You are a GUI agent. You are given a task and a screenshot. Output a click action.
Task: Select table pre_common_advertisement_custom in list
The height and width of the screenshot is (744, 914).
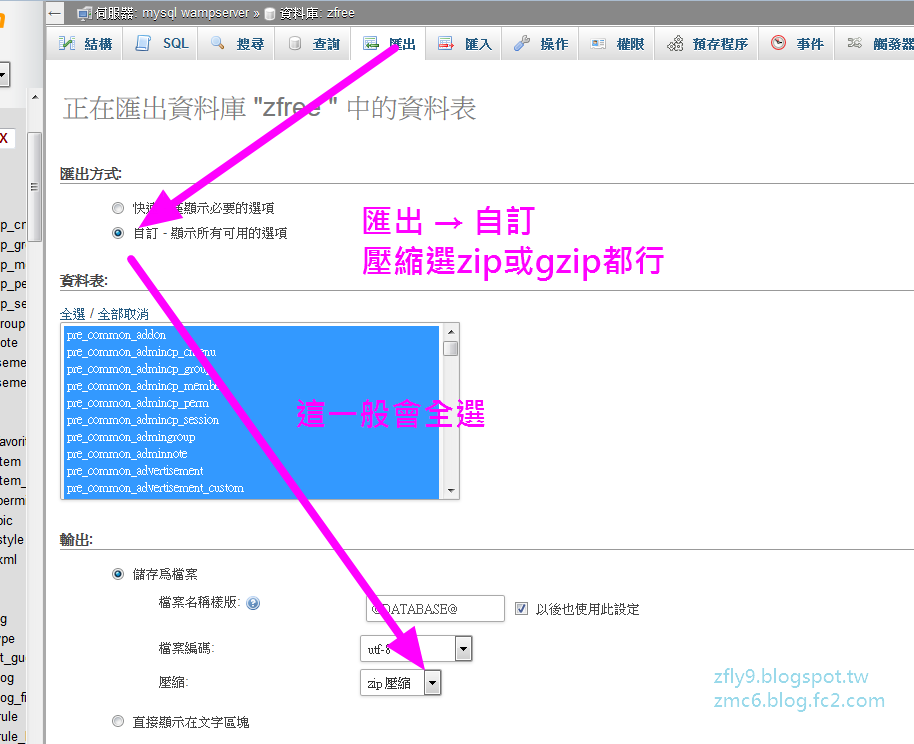(251, 487)
